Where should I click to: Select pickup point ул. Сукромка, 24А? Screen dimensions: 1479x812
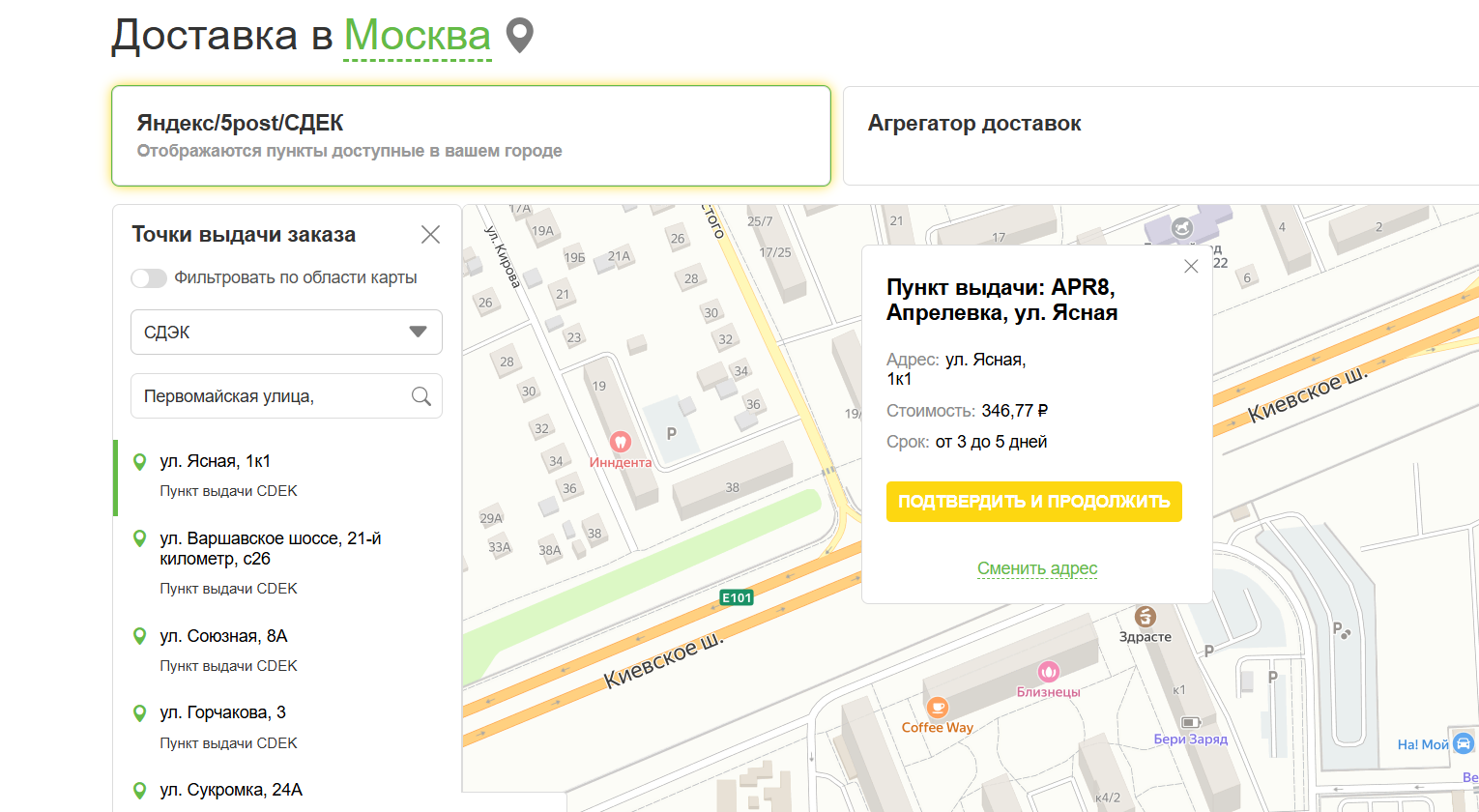(286, 791)
